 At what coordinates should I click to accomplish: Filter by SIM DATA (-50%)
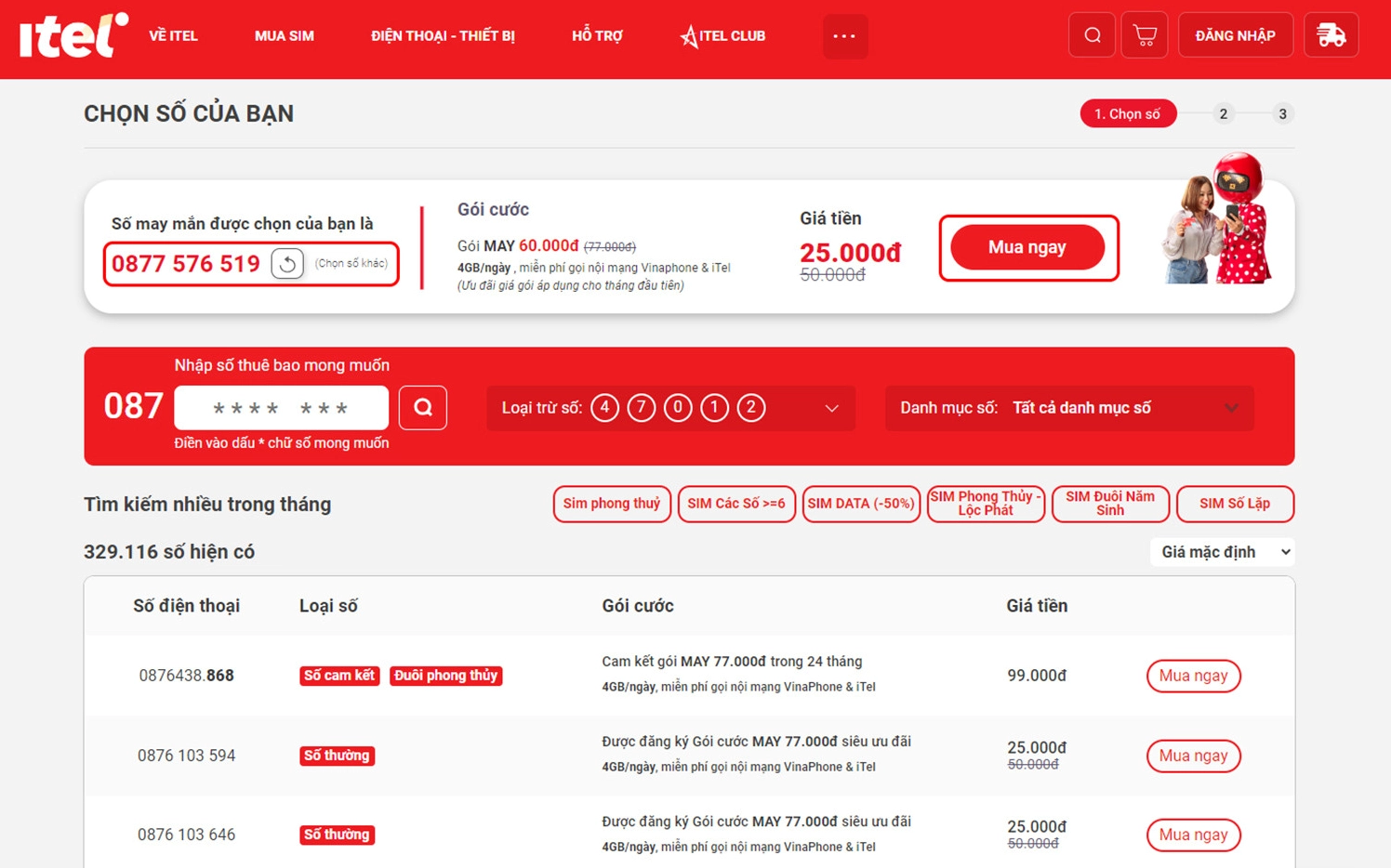pos(861,504)
